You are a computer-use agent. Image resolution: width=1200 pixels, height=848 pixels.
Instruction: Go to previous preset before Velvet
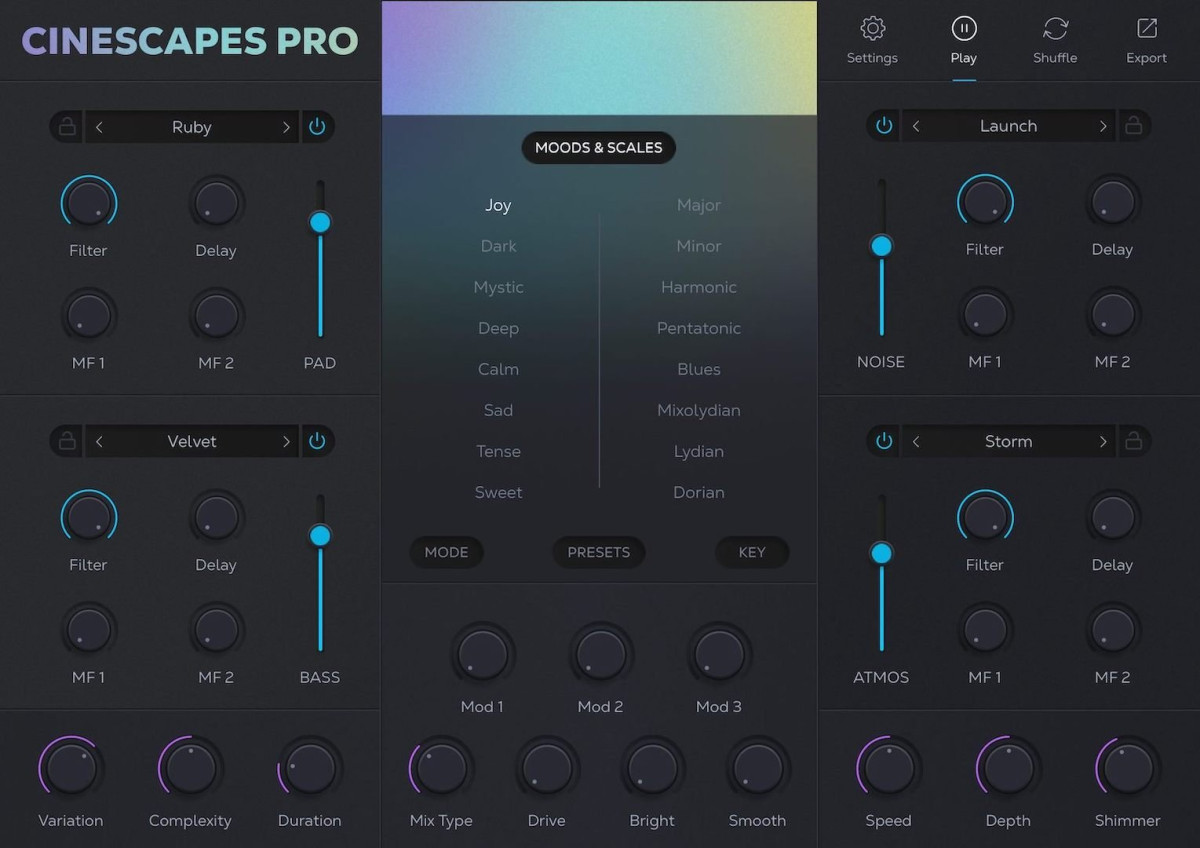point(99,441)
